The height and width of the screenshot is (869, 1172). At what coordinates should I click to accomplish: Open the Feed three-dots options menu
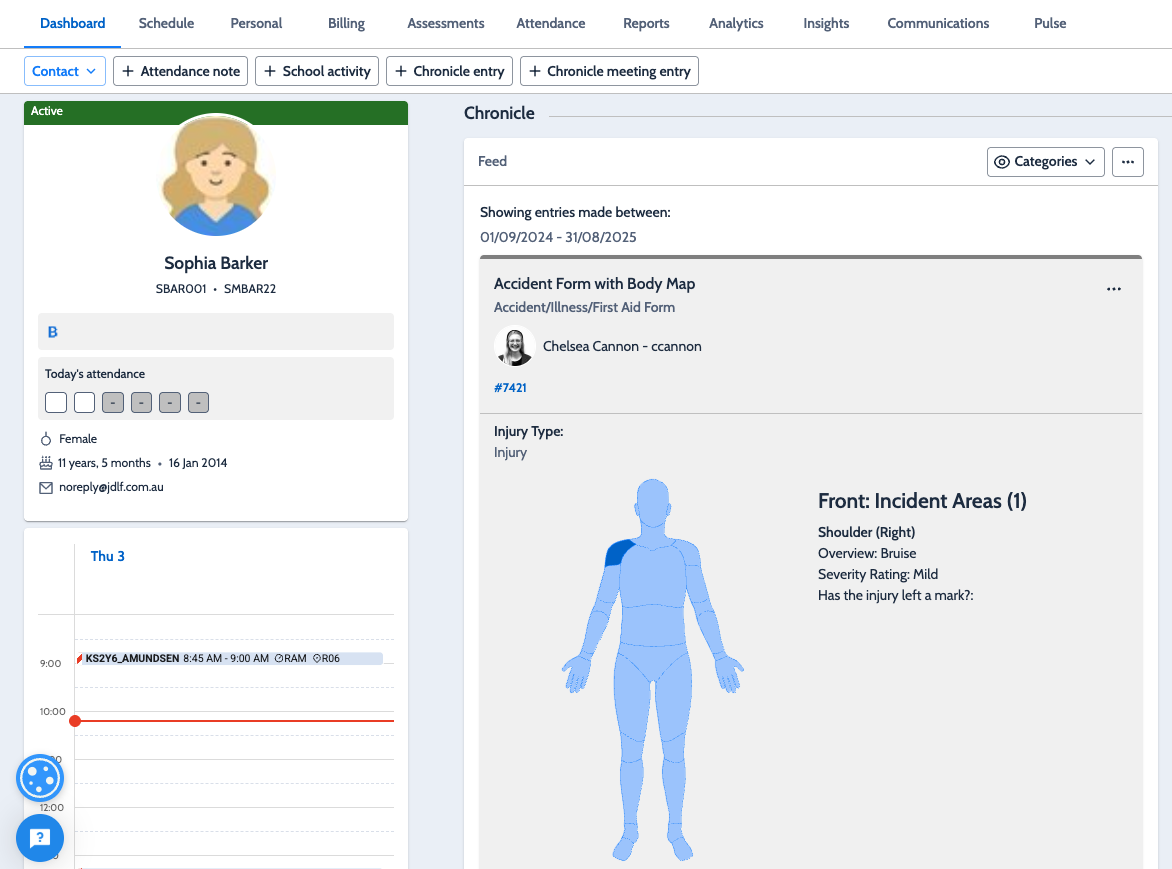coord(1127,162)
